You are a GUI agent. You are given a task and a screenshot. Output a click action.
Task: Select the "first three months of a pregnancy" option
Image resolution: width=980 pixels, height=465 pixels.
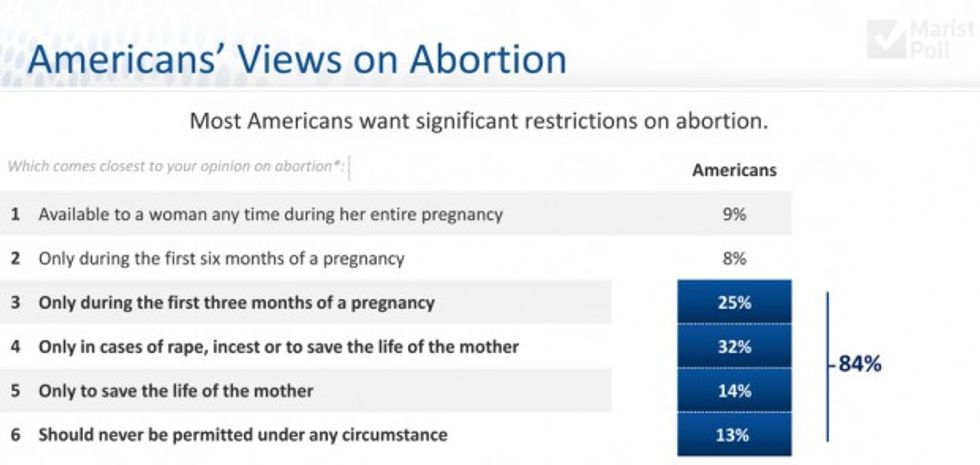pyautogui.click(x=236, y=302)
